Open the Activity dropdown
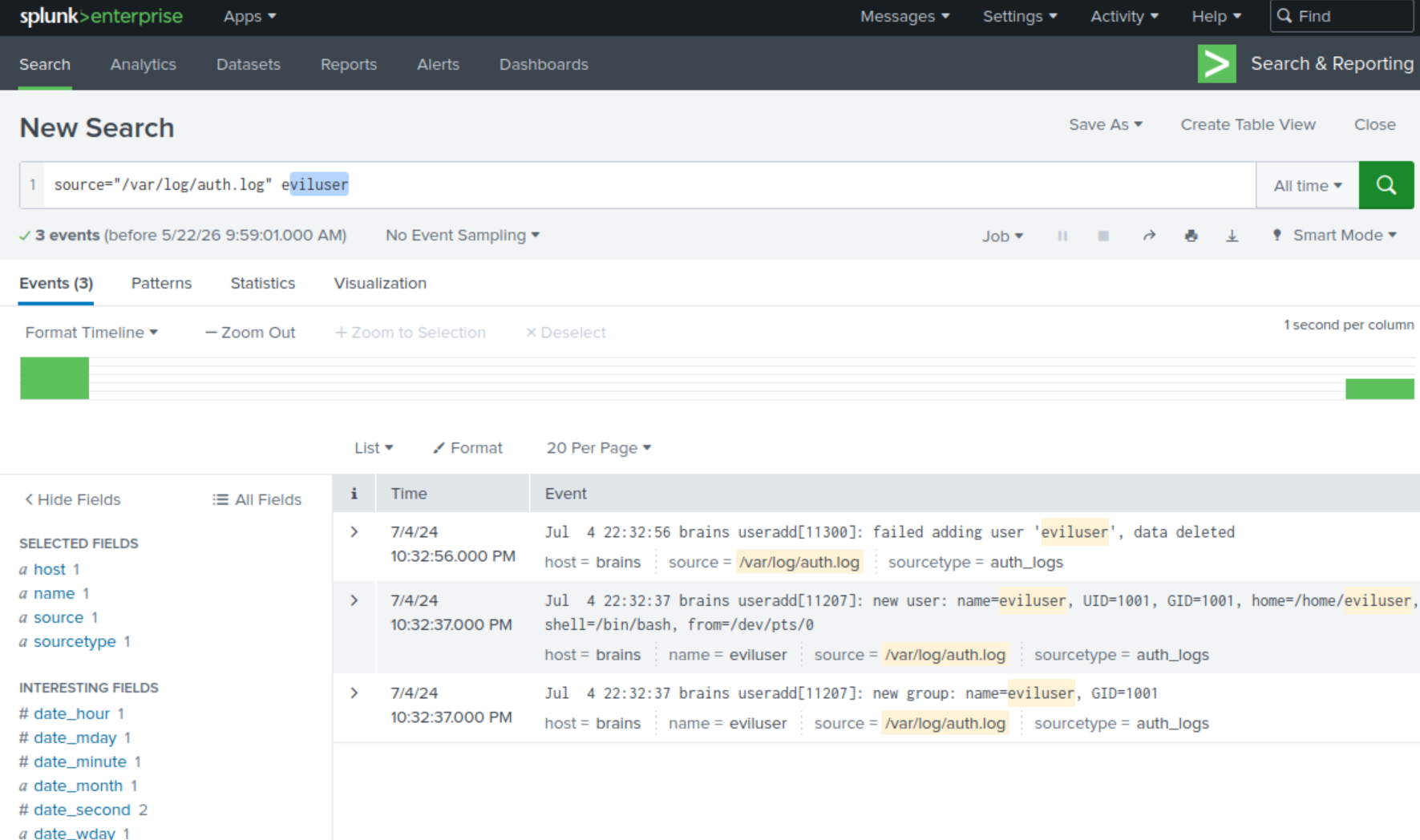The height and width of the screenshot is (840, 1420). tap(1124, 16)
